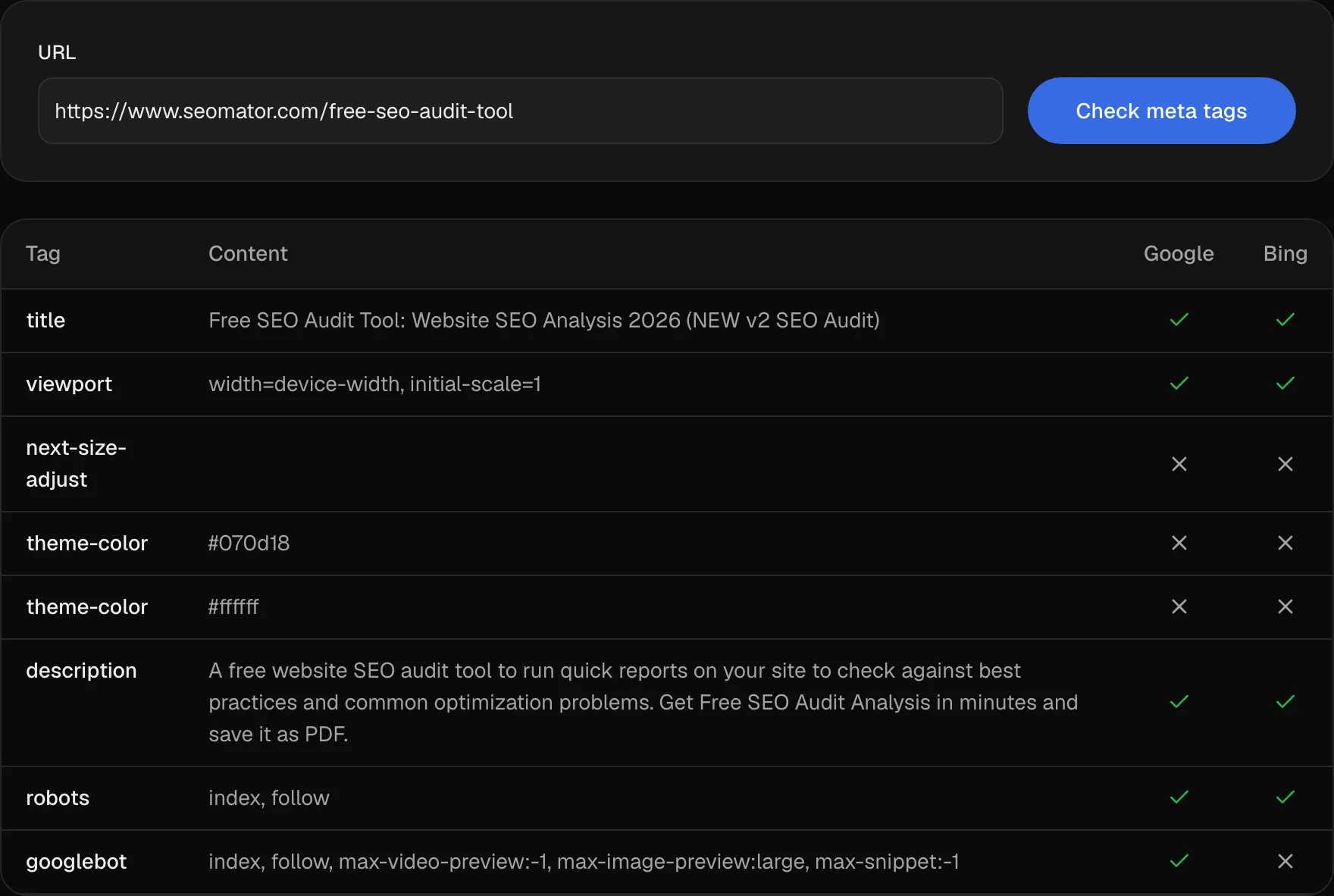Click the Bing checkmark in the viewport row

click(1285, 384)
